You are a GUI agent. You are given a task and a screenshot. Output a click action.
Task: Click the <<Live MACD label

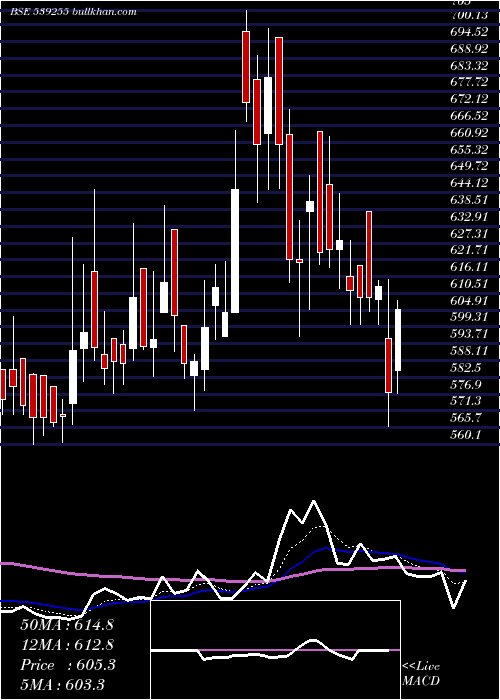tap(421, 674)
